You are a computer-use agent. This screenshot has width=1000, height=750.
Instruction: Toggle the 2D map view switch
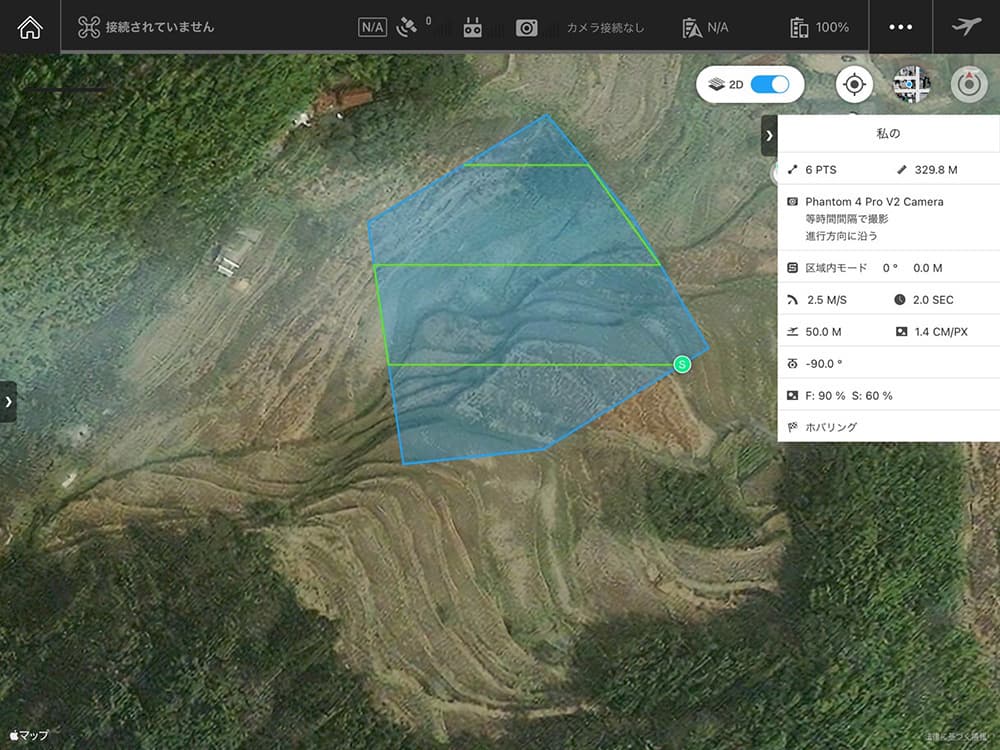click(770, 84)
